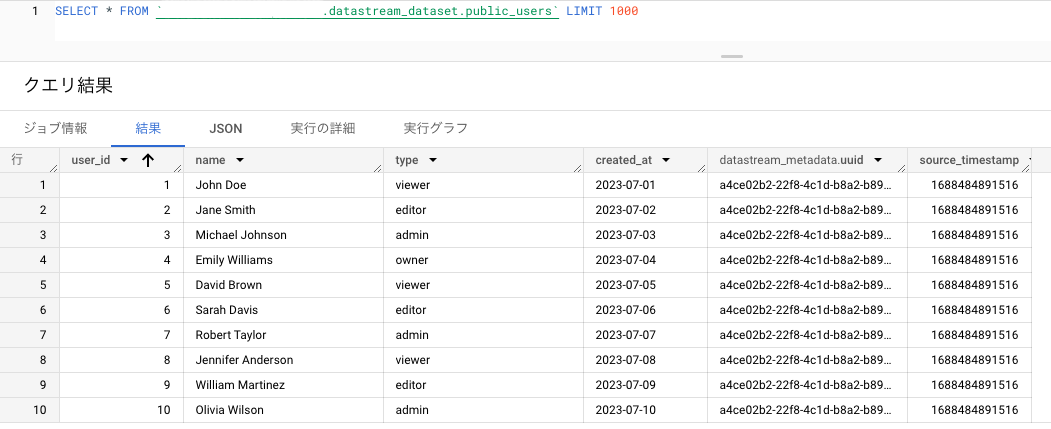Click the uuid cell in John Doe's row

point(806,185)
